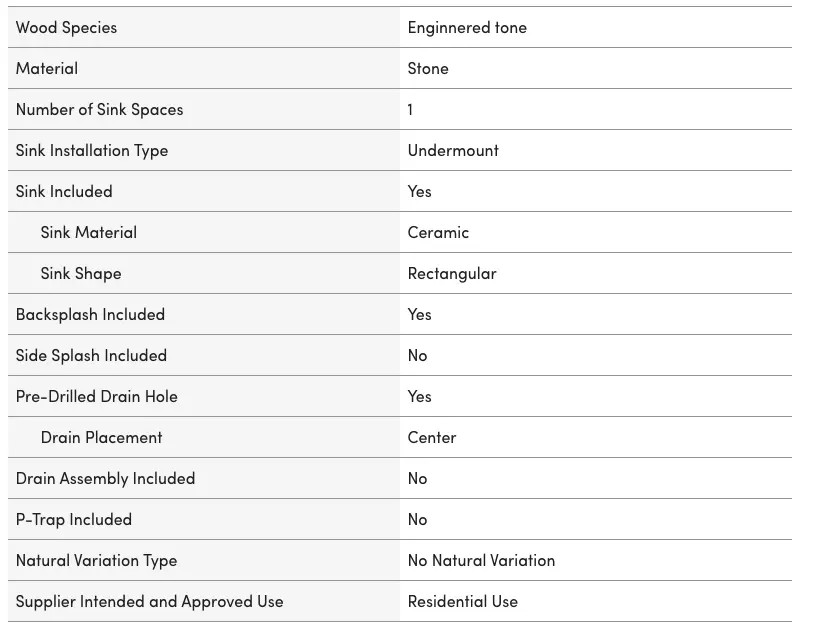This screenshot has height=623, width=813.
Task: Select the Undermount value text
Action: coord(453,150)
